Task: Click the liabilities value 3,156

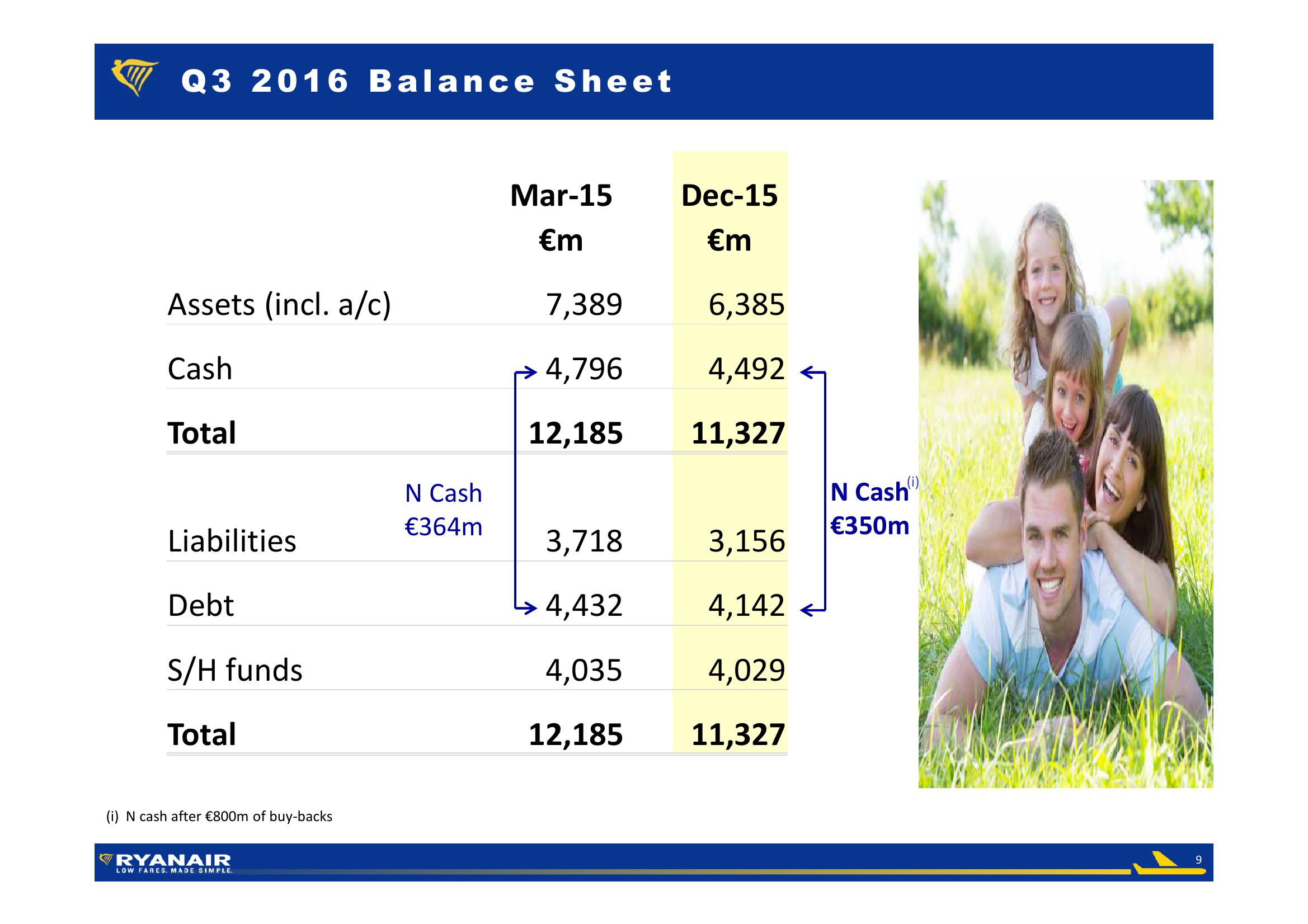Action: [747, 541]
